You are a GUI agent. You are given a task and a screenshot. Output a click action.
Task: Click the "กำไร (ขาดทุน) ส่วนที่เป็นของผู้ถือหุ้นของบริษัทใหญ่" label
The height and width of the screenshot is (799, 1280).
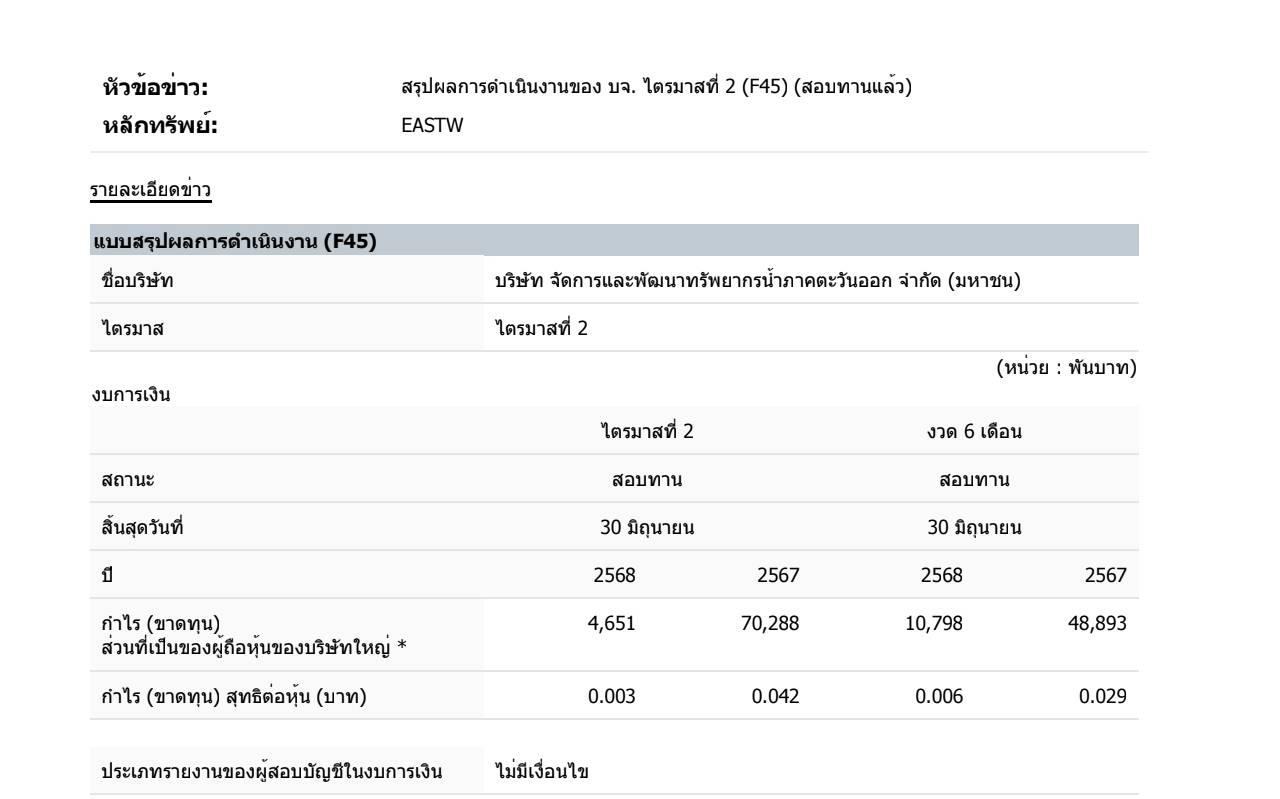point(248,634)
